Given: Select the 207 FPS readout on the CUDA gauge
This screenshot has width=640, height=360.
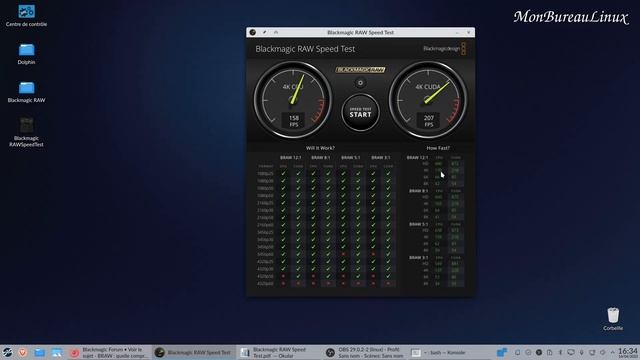Looking at the screenshot, I should click(x=428, y=120).
